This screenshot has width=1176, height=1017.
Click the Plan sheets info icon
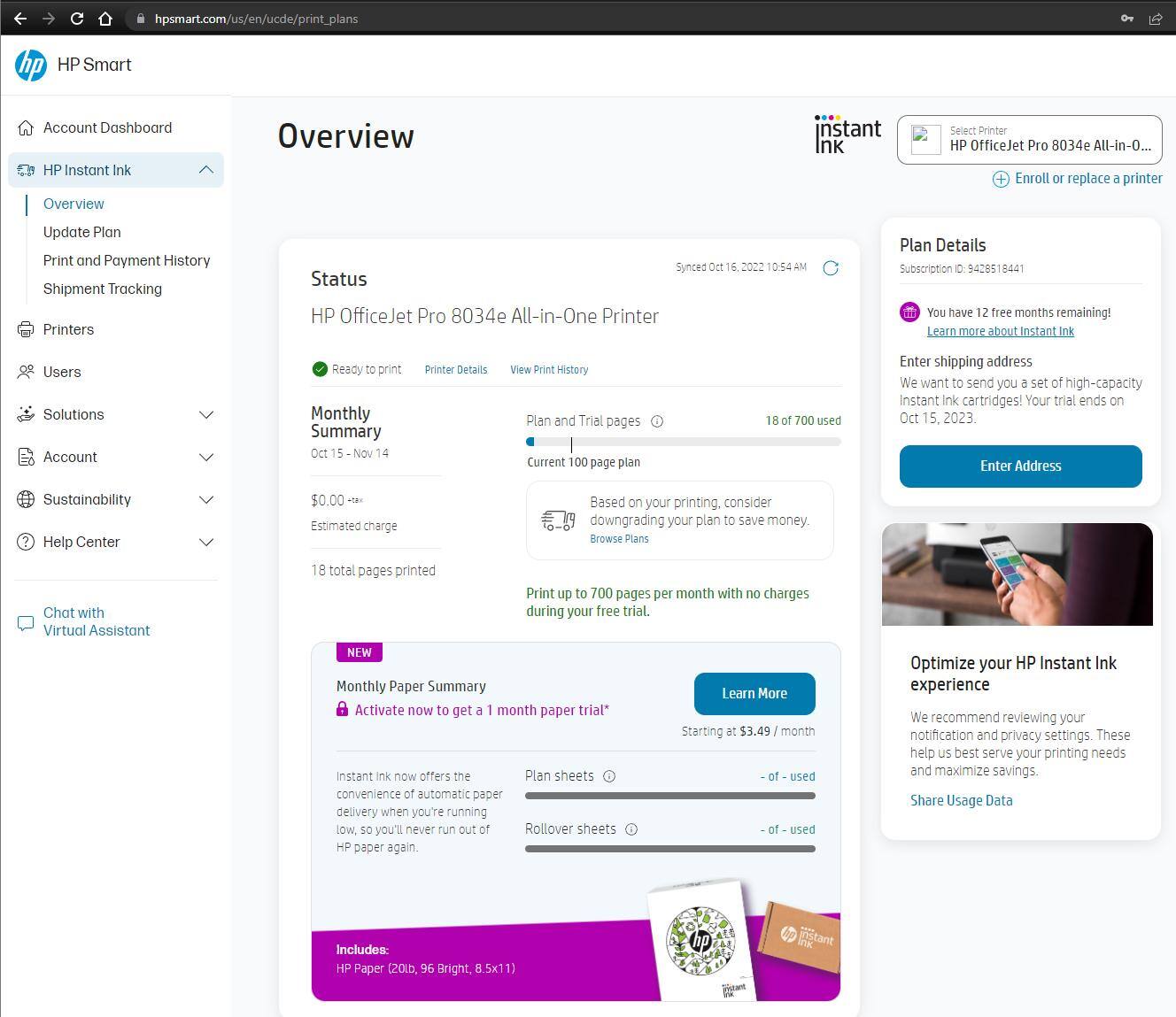tap(609, 776)
